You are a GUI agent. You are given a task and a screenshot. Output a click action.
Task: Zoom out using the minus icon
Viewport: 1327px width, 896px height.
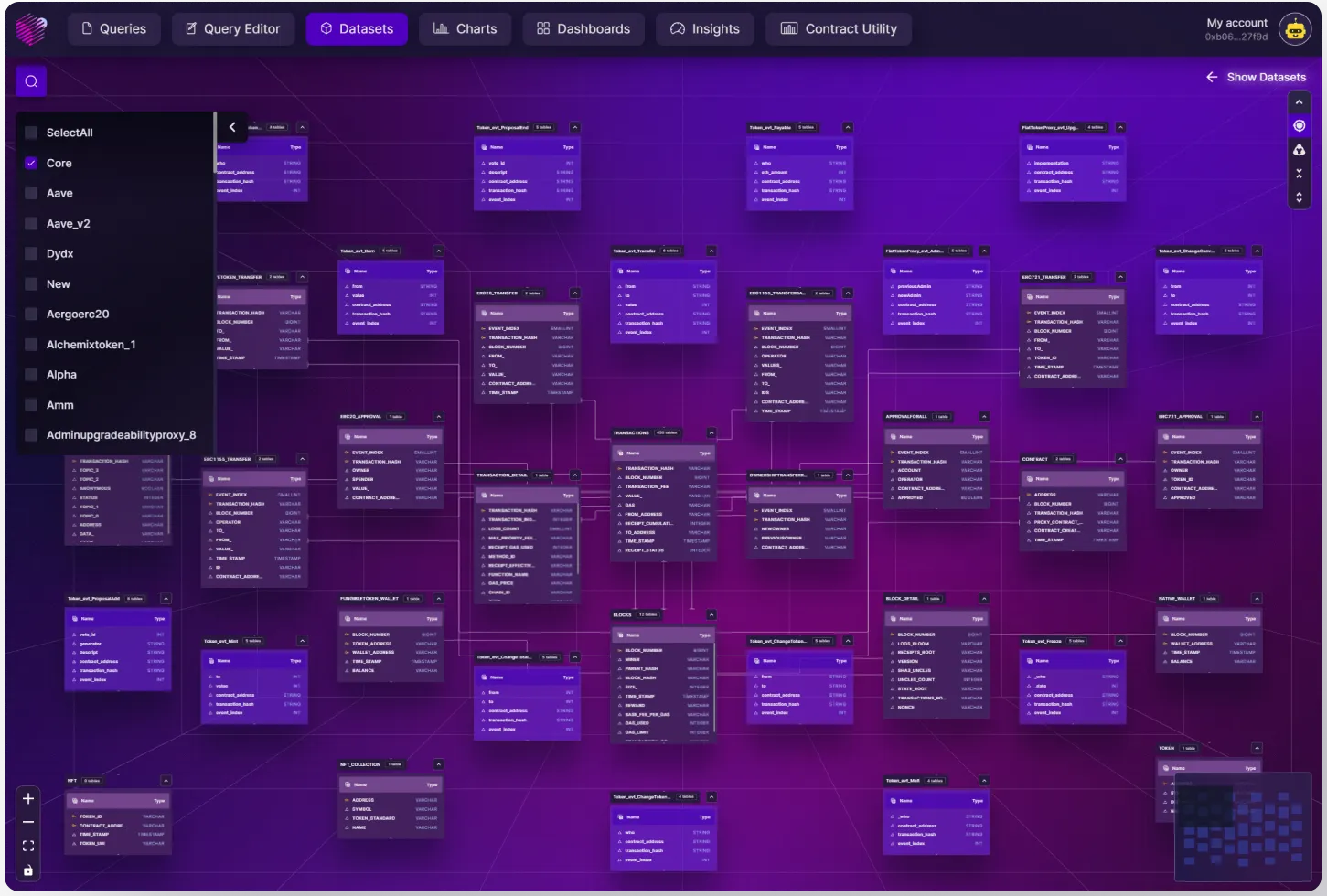point(28,822)
